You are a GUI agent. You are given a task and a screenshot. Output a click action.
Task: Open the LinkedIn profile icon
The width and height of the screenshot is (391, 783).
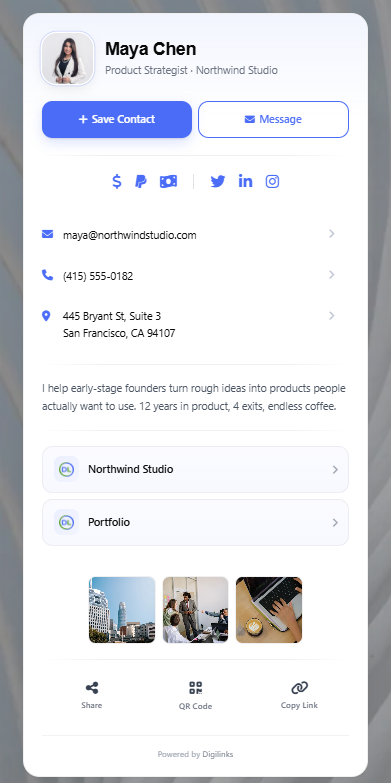click(x=245, y=181)
